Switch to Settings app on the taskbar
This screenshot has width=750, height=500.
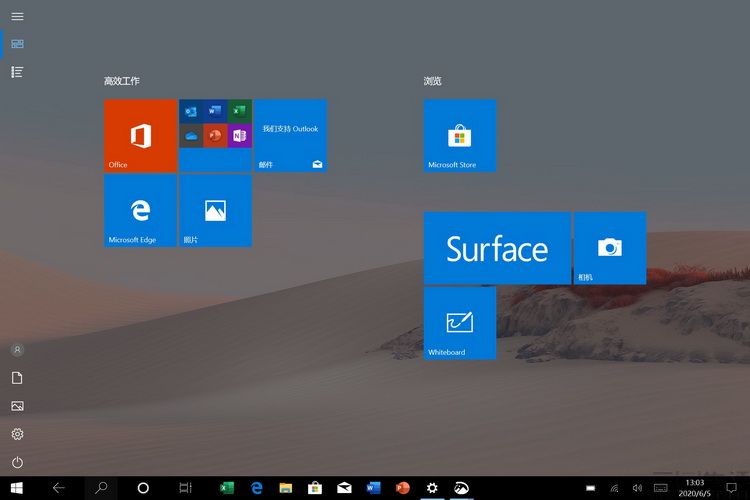coord(432,488)
